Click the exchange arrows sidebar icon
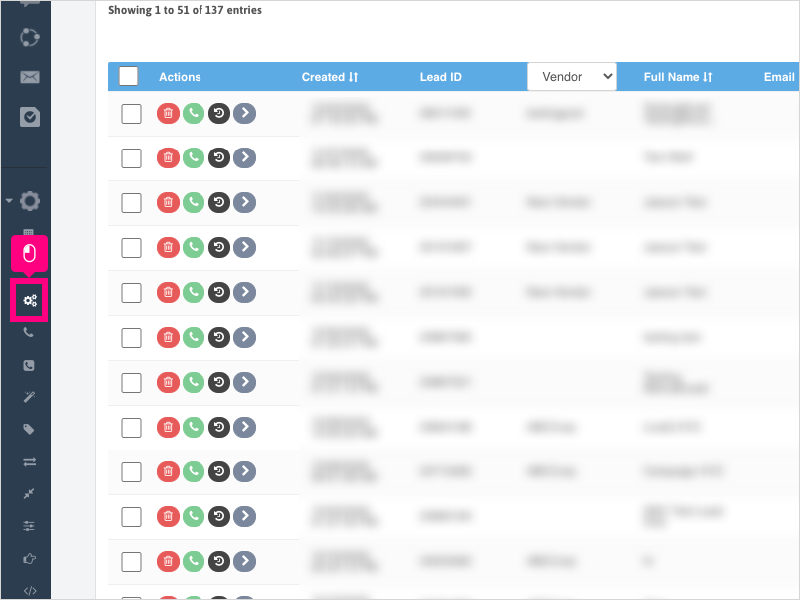This screenshot has width=800, height=600. (30, 462)
